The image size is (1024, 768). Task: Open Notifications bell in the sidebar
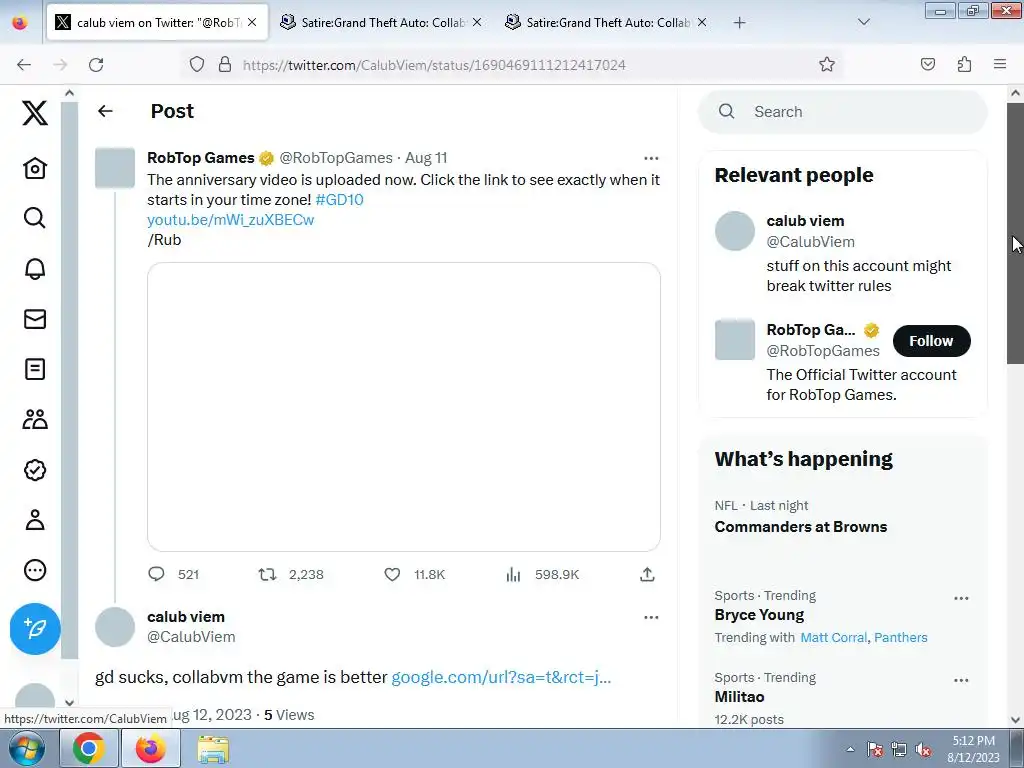[35, 268]
